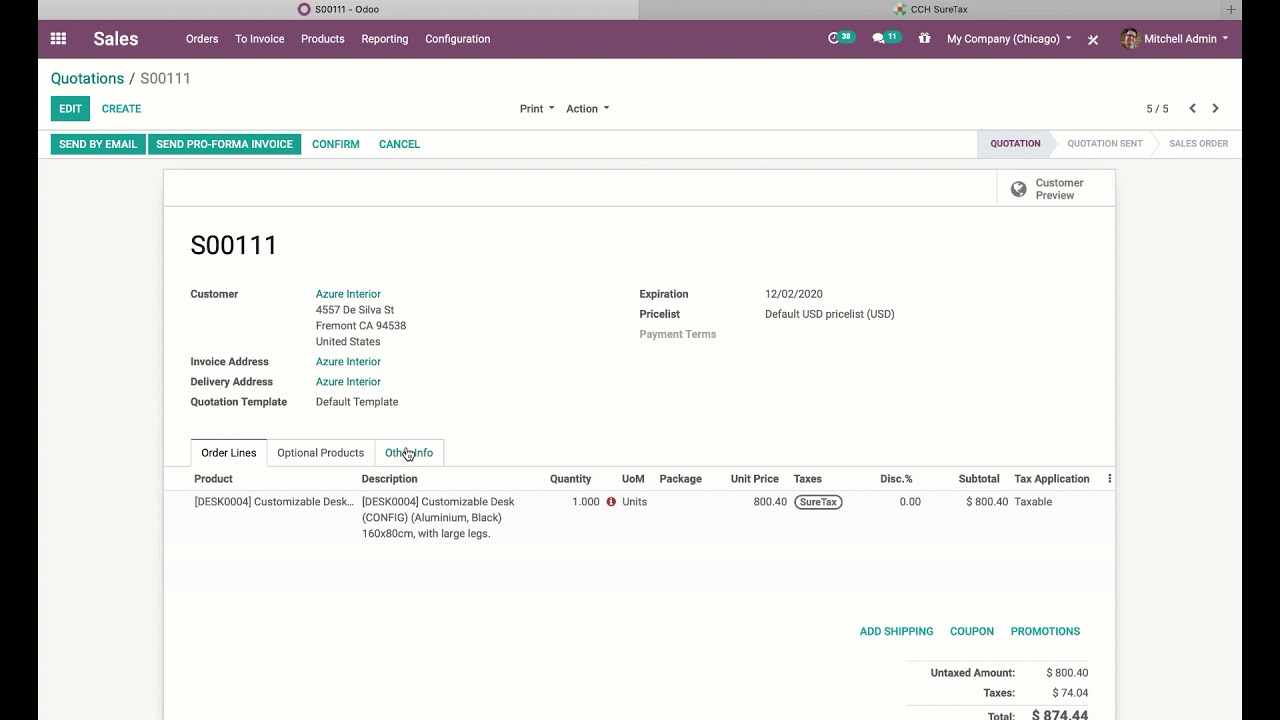Open the Orders menu
This screenshot has height=720, width=1280.
(x=202, y=39)
